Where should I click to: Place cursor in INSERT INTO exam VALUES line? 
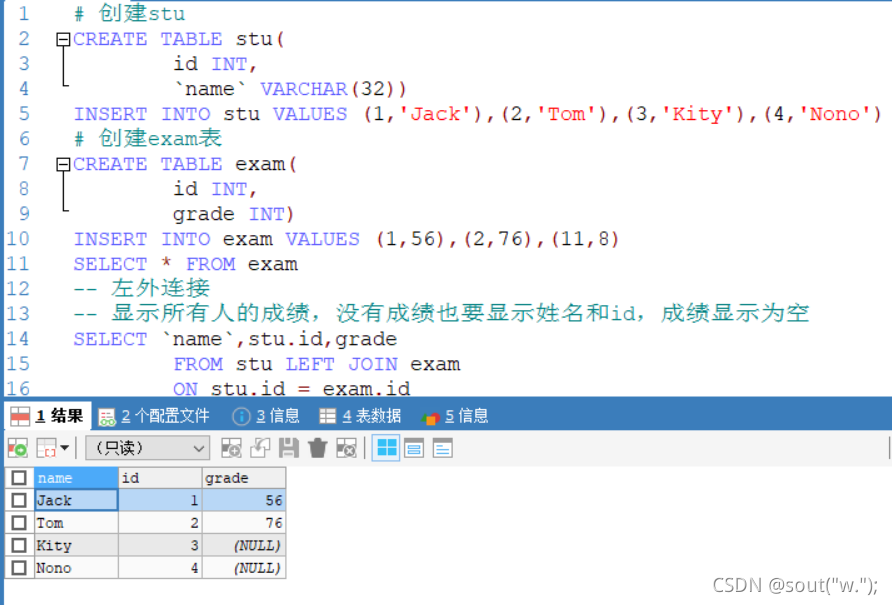346,239
